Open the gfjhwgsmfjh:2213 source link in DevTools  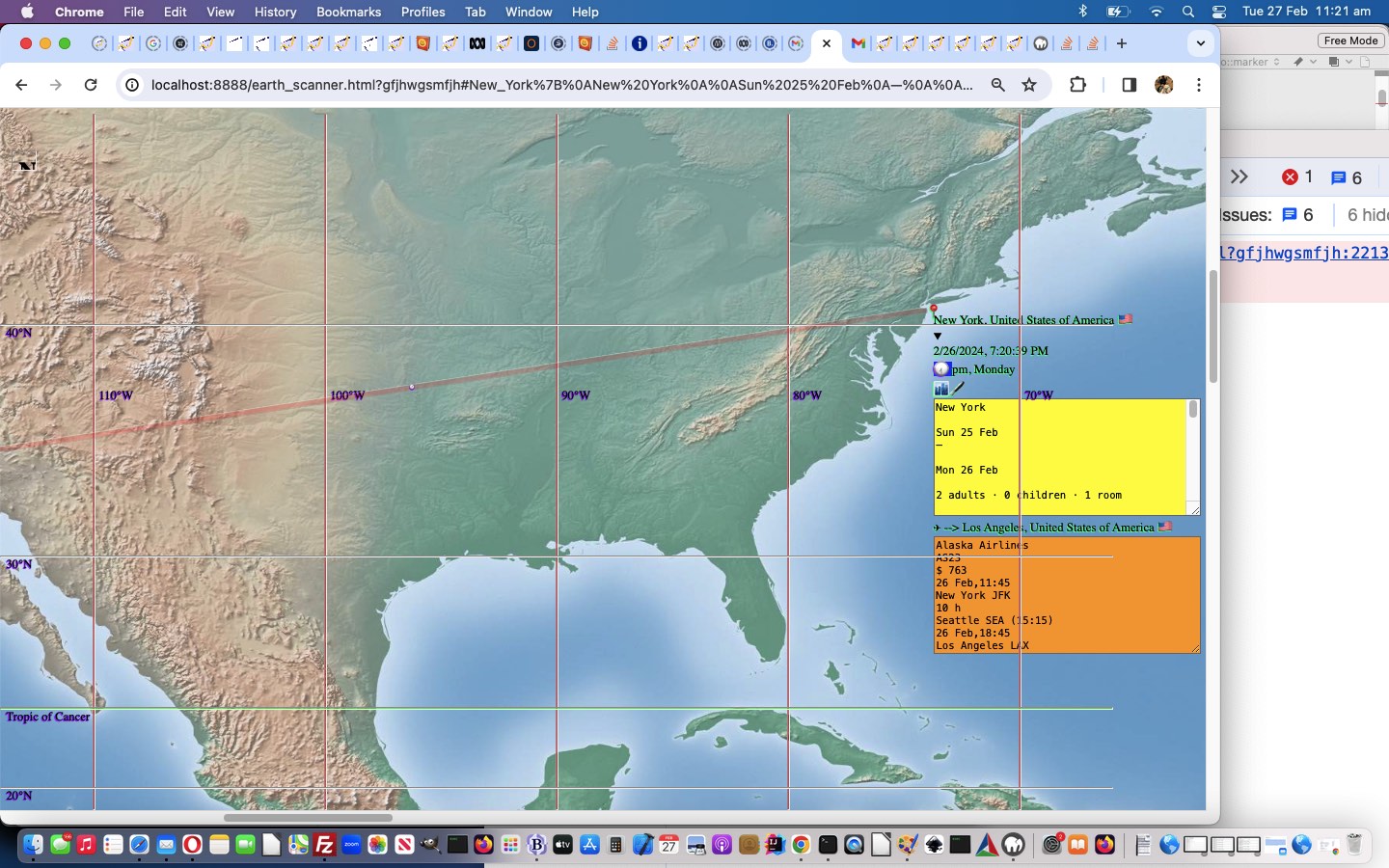click(x=1304, y=253)
